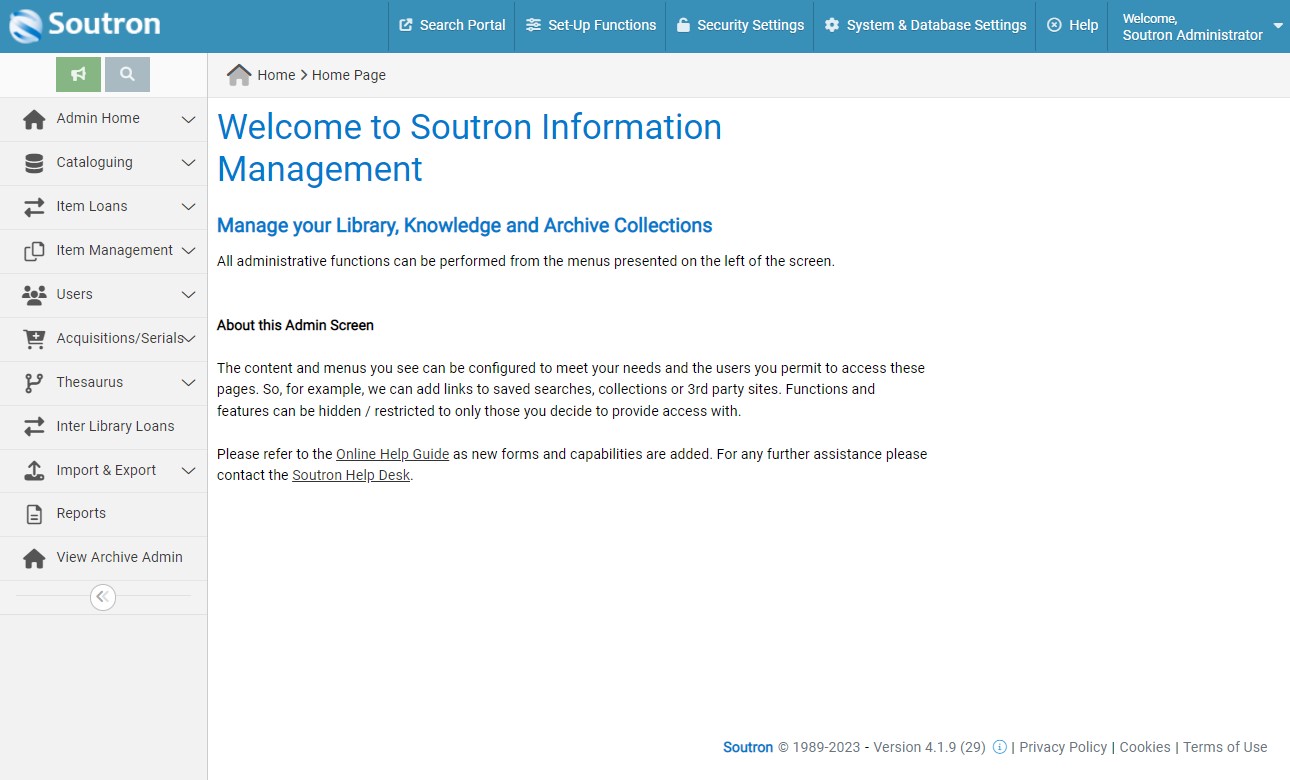This screenshot has width=1290, height=780.
Task: Open the Online Help Guide link
Action: (392, 454)
